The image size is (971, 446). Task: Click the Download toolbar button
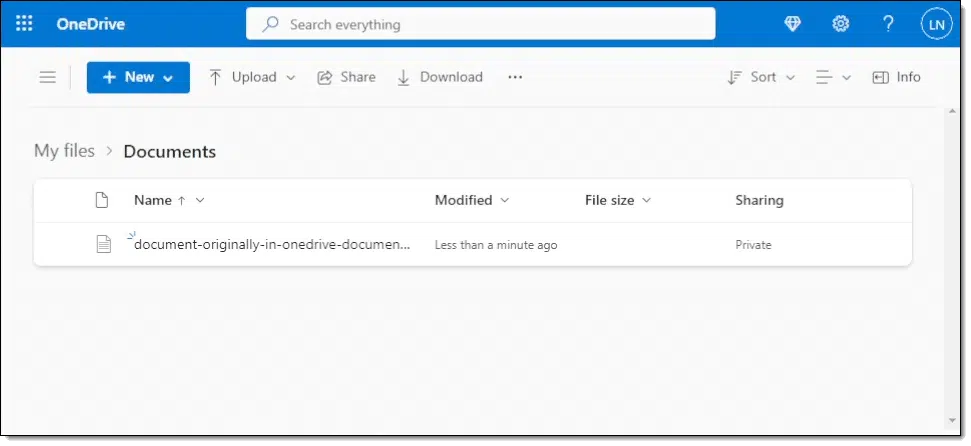click(440, 77)
